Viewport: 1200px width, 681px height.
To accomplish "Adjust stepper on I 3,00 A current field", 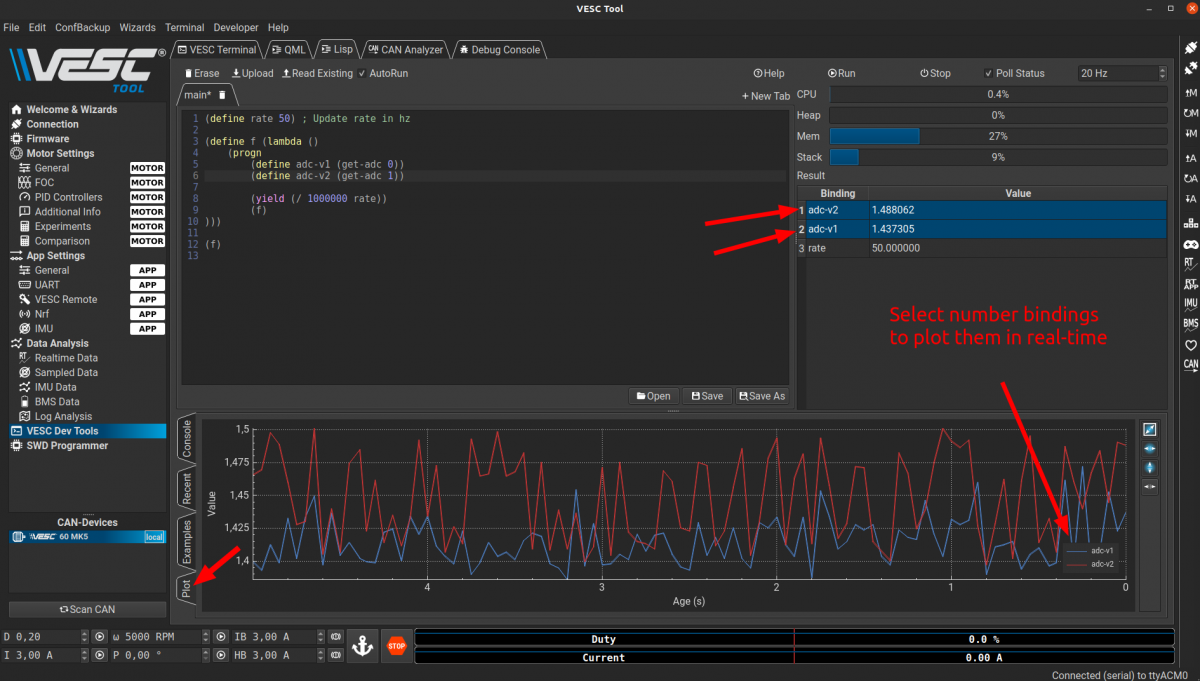I will pos(84,656).
